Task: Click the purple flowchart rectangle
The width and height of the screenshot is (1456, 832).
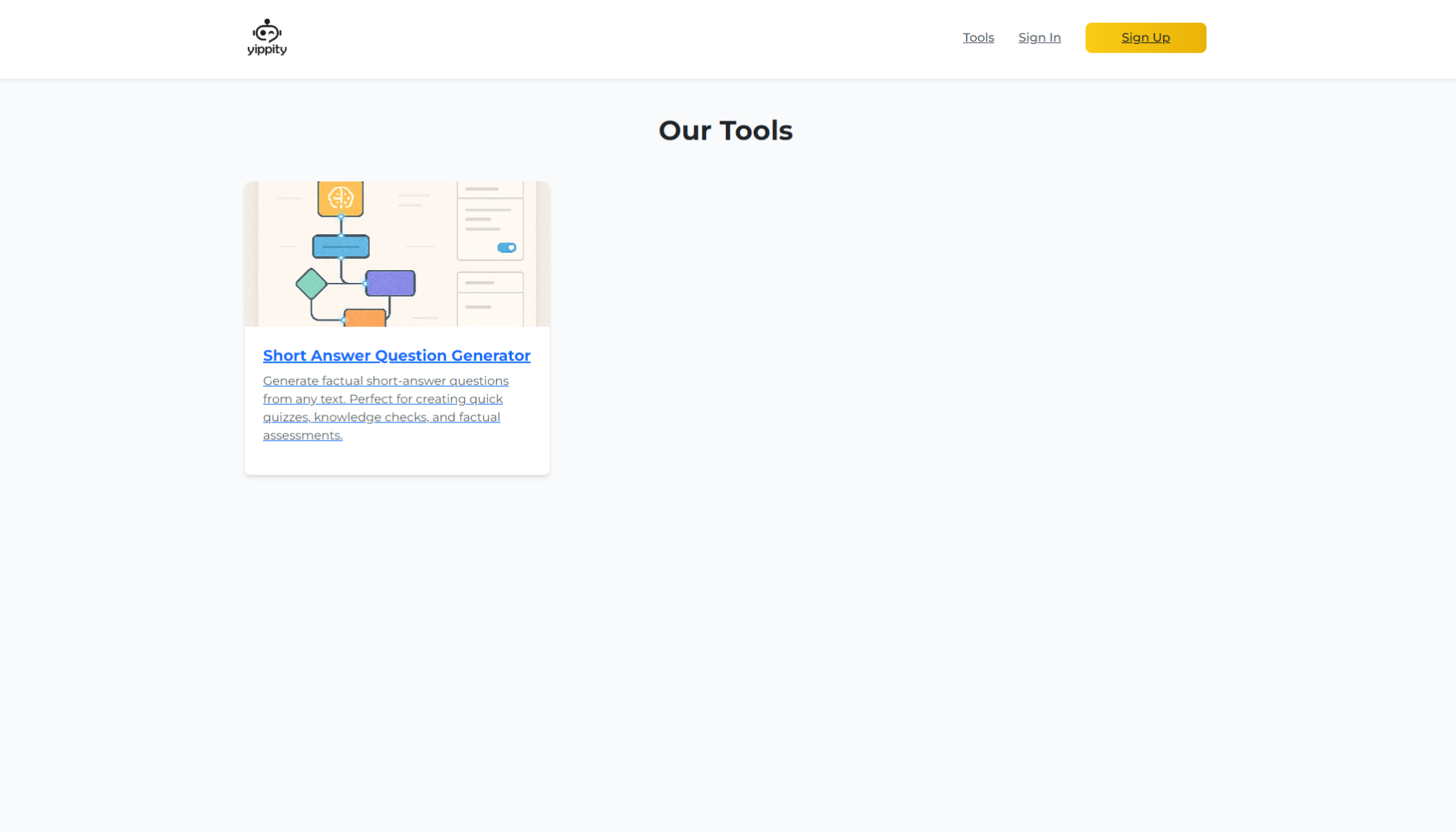Action: [391, 283]
